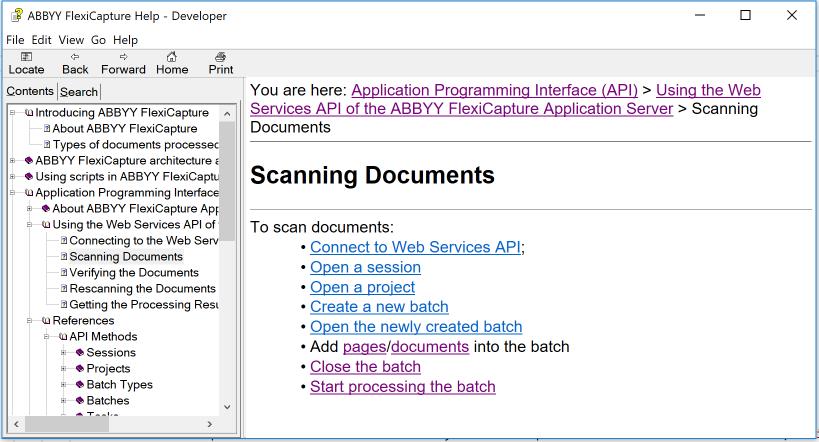This screenshot has height=442, width=819.
Task: Click the horizontal scrollbar right arrow
Action: (209, 424)
